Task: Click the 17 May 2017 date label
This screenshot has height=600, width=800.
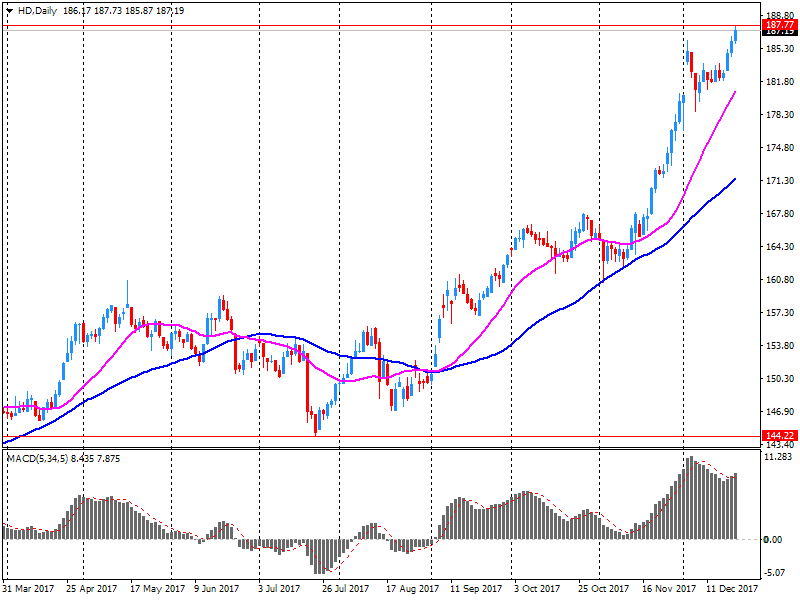Action: (157, 588)
